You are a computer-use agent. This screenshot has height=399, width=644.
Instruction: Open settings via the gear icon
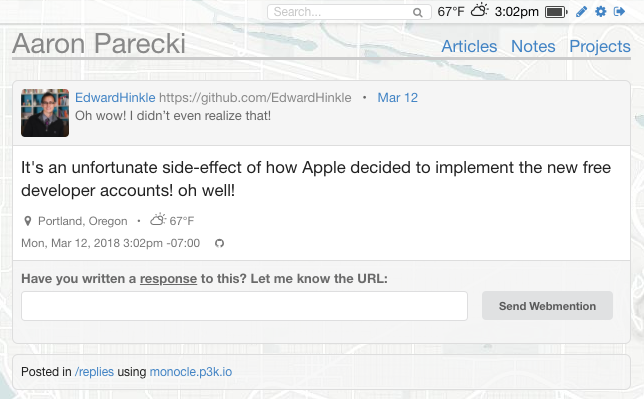pos(600,12)
